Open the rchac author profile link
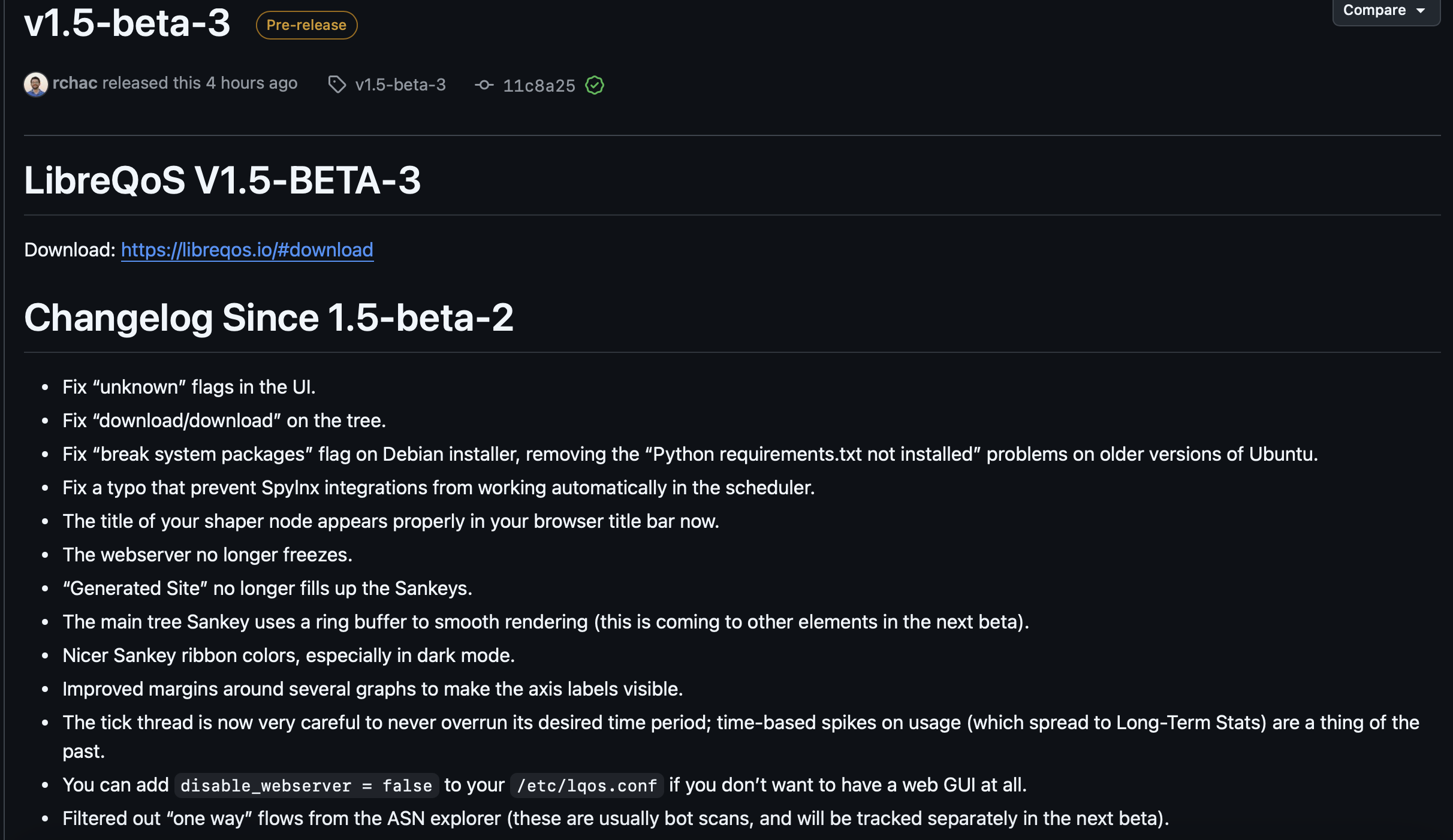Screen dimensions: 1453x840 (x=75, y=83)
